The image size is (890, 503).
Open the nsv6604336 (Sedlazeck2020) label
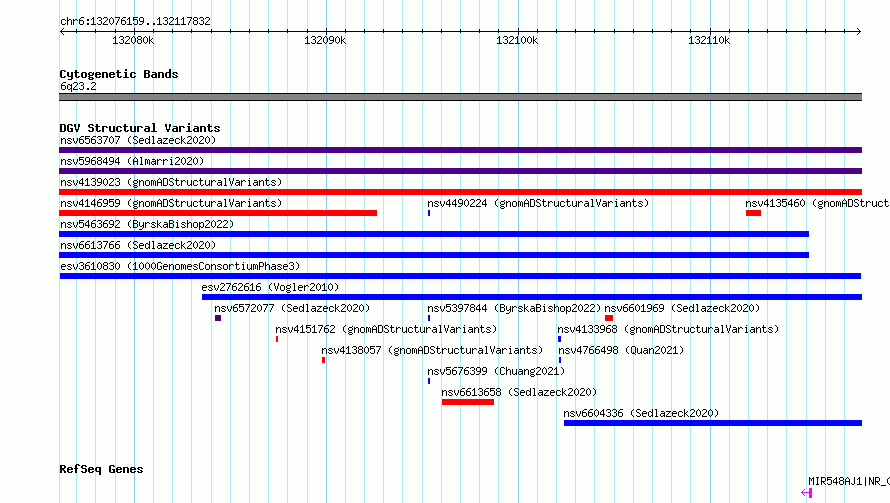click(x=641, y=413)
